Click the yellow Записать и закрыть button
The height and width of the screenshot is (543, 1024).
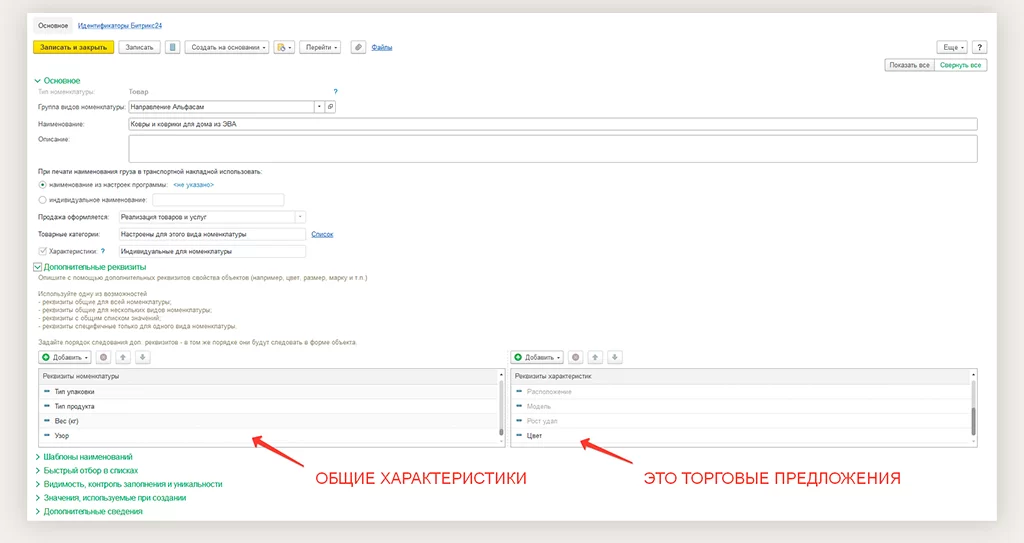point(73,47)
